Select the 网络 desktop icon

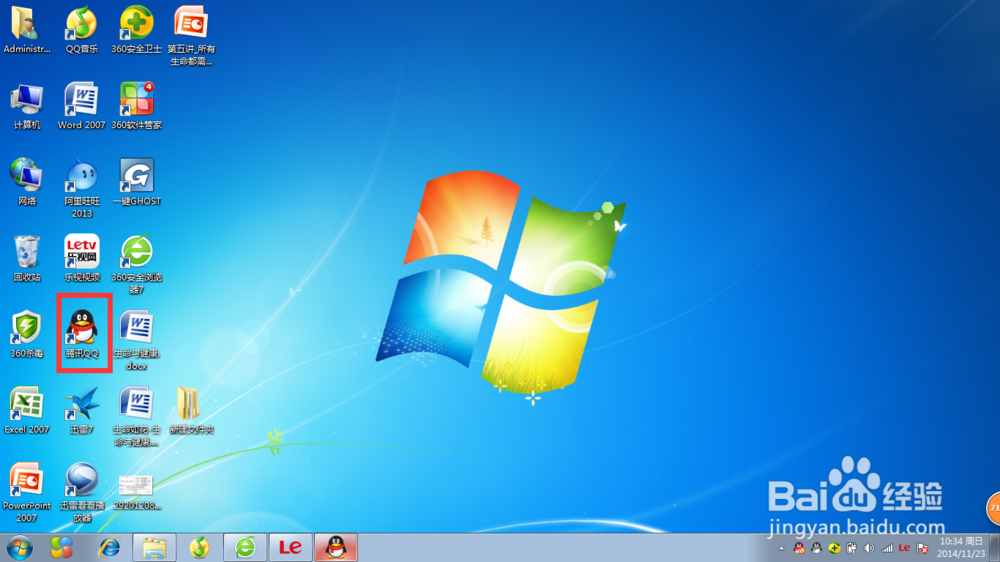click(x=26, y=182)
